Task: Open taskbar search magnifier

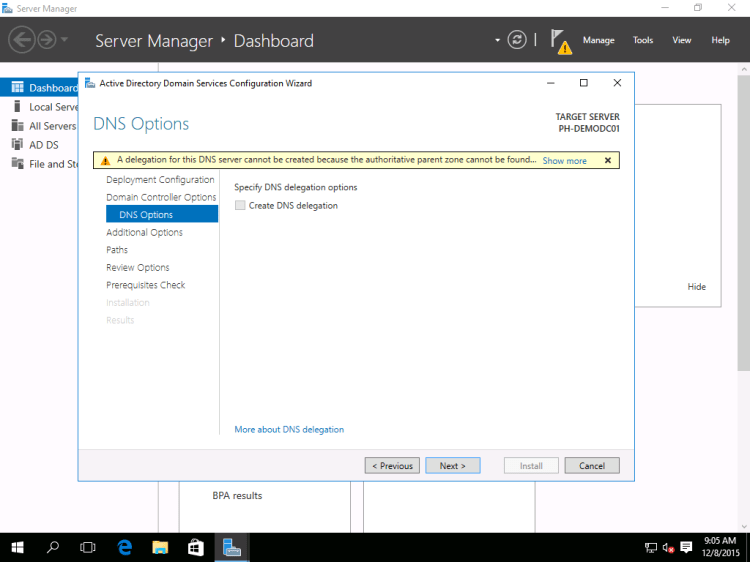Action: 53,547
